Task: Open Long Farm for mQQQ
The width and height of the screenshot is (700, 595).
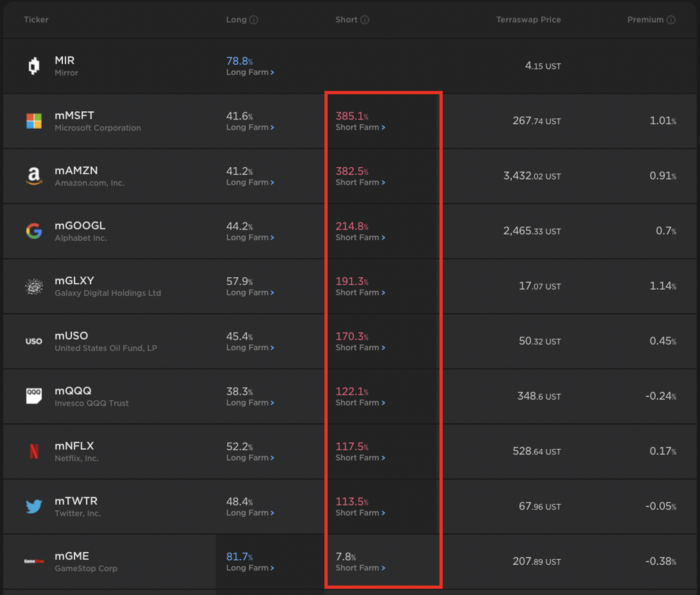Action: (250, 403)
